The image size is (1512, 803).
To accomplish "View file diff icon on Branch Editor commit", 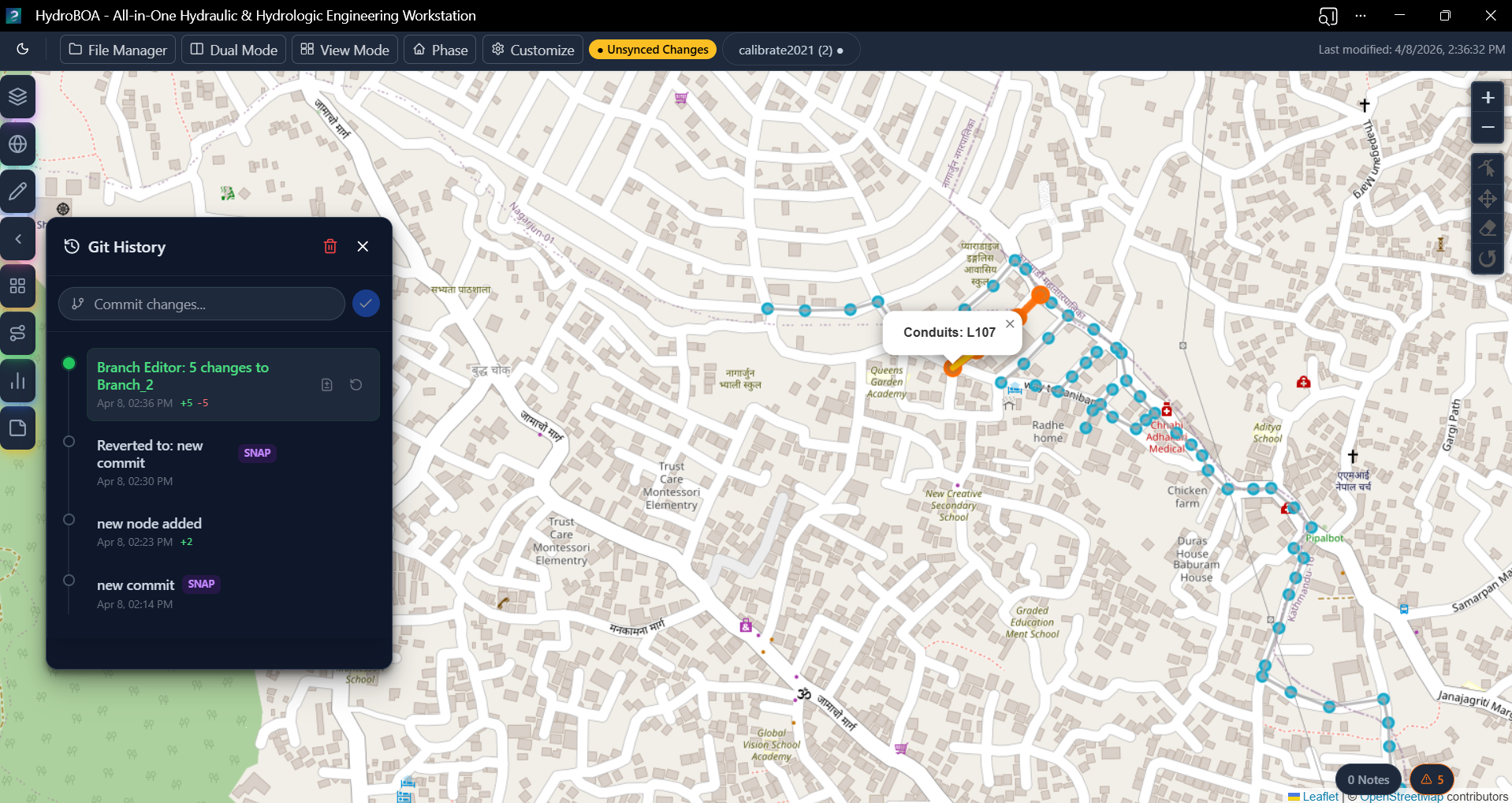I will (x=327, y=385).
